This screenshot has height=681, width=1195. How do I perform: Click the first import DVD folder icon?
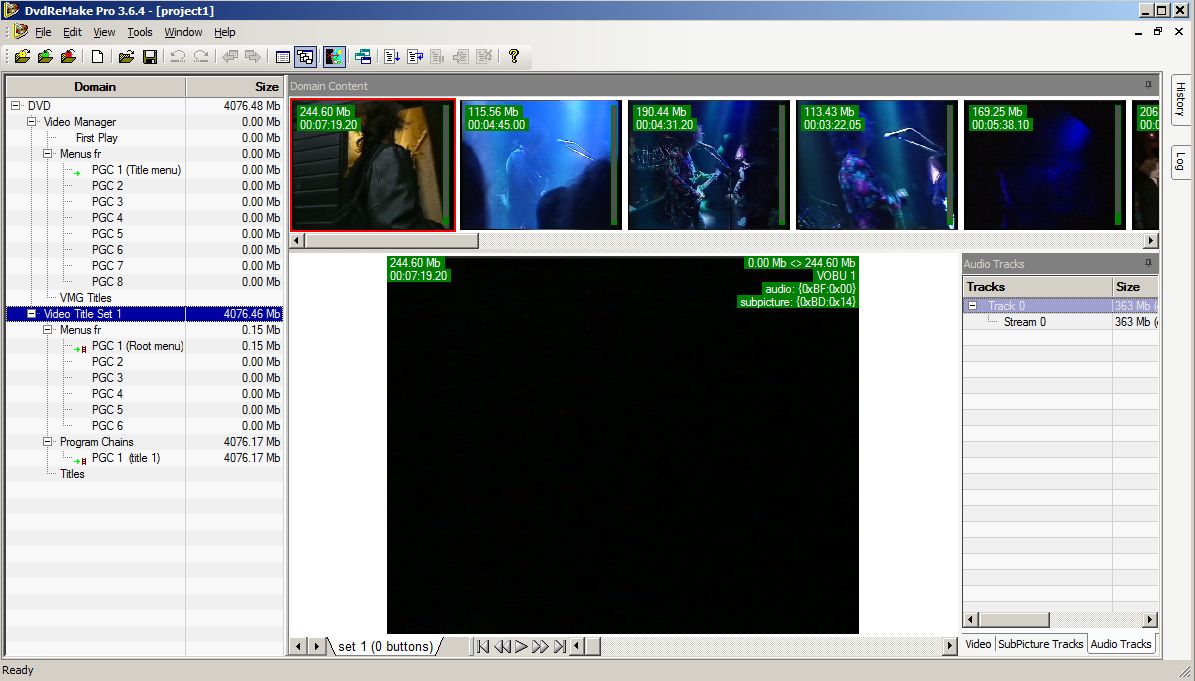[x=22, y=57]
